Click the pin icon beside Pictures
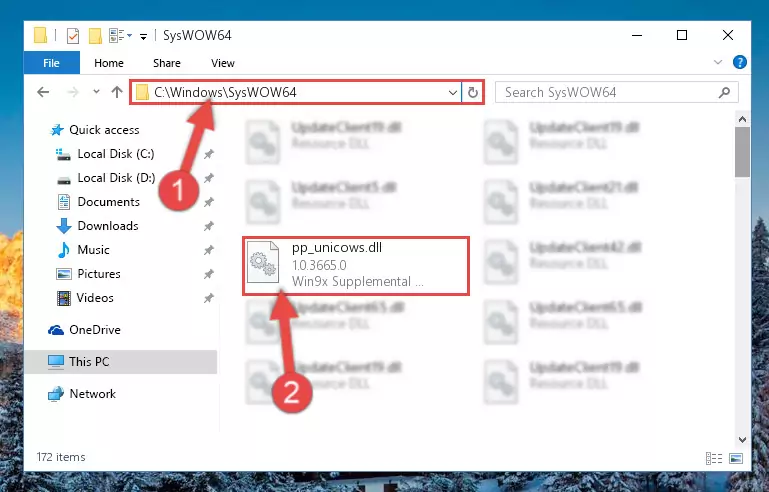Viewport: 769px width, 492px height. [208, 274]
